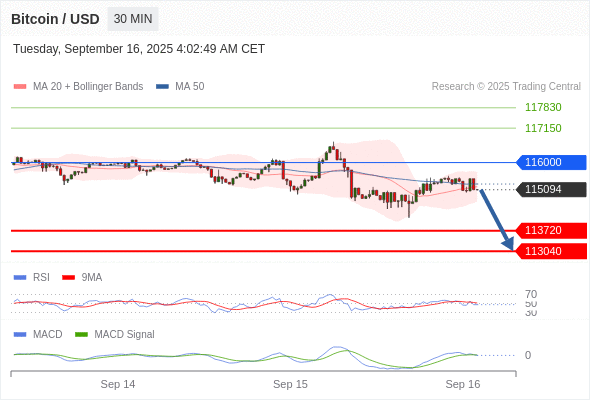The width and height of the screenshot is (590, 400).
Task: Select the MACD Signal legend label
Action: point(125,335)
